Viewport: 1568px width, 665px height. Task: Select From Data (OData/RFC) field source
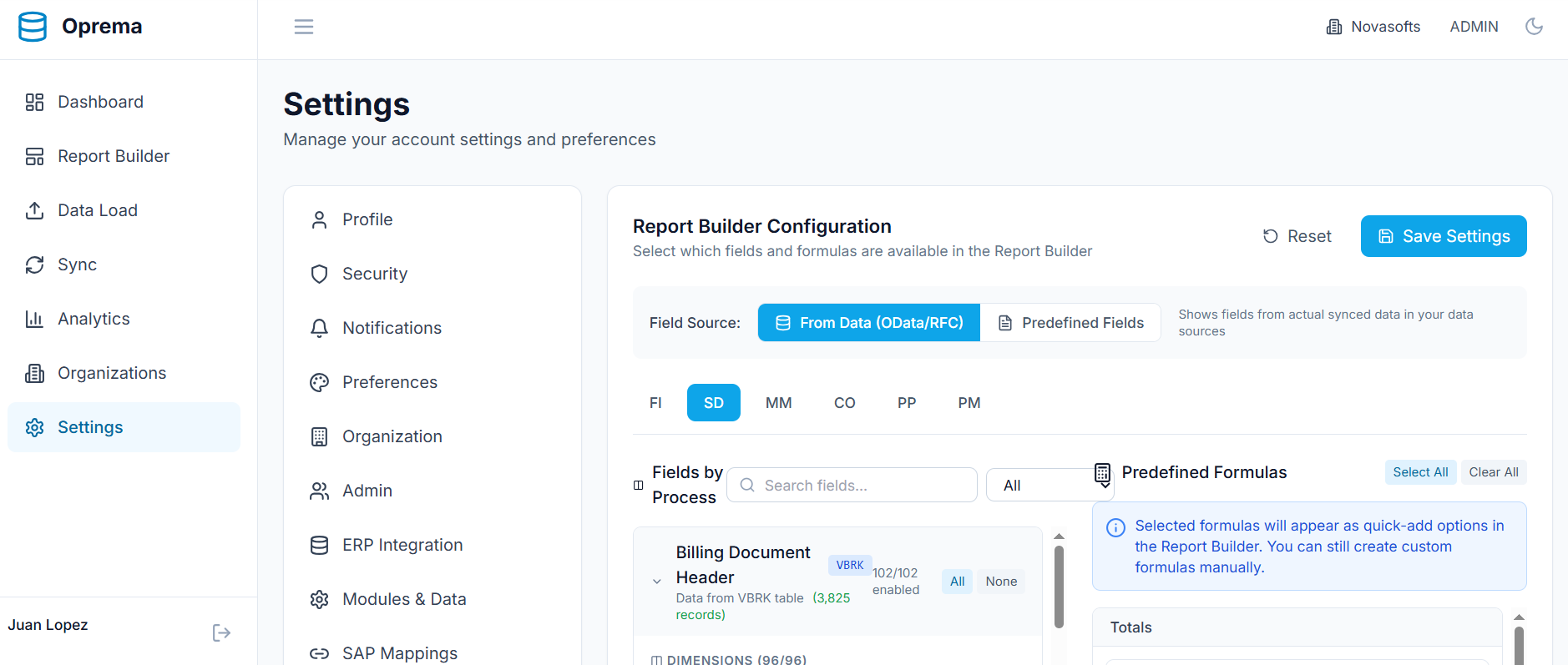tap(869, 323)
